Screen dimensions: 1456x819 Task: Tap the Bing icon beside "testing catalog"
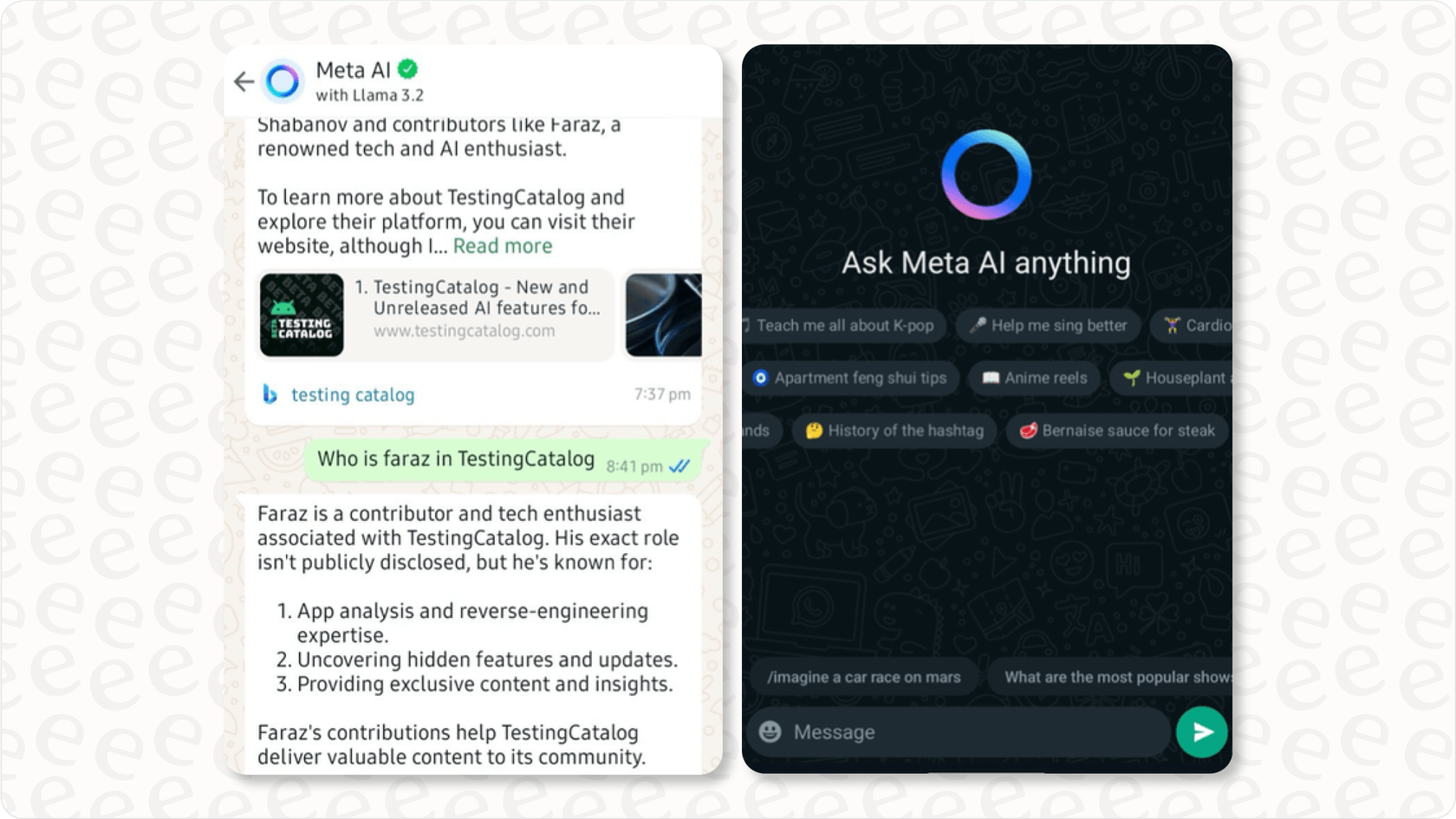point(271,395)
